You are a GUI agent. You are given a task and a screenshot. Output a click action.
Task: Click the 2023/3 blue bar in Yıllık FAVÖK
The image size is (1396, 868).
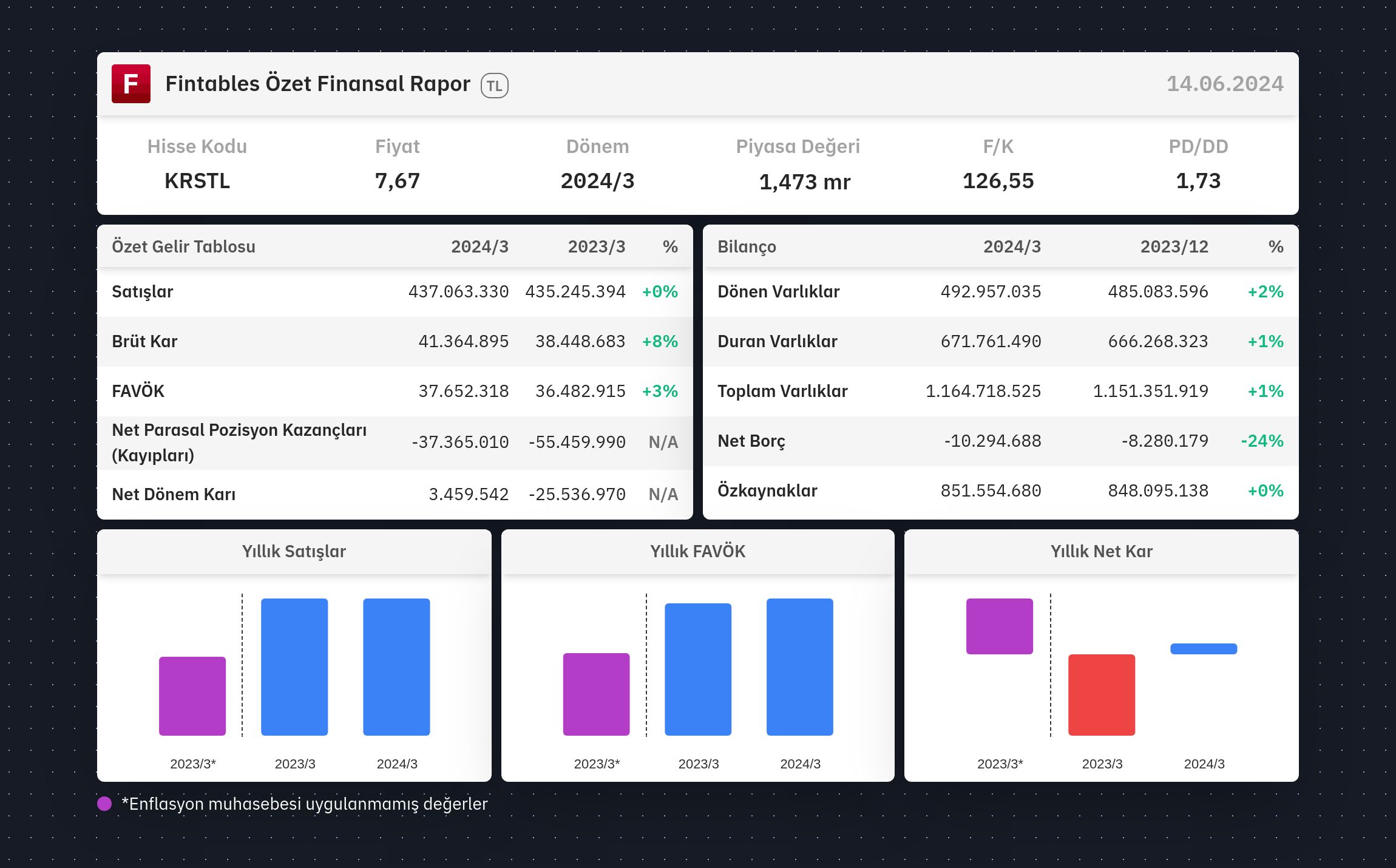tap(698, 670)
